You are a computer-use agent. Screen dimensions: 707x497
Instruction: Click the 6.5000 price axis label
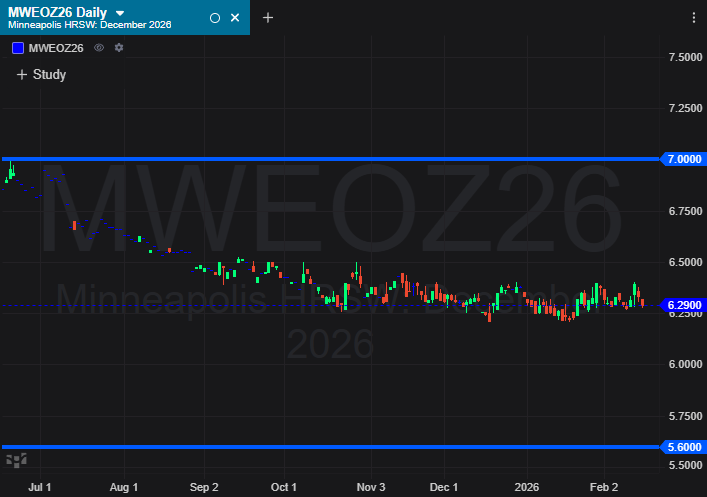click(685, 262)
